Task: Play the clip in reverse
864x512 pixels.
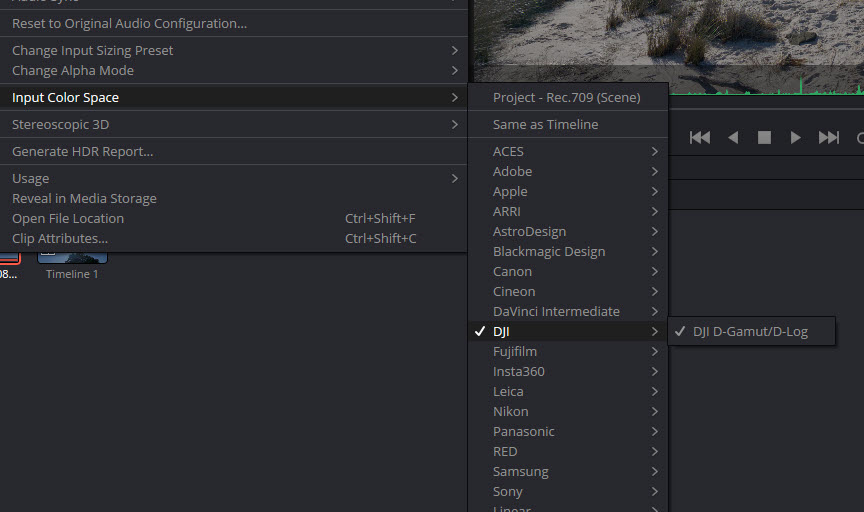Action: click(733, 137)
